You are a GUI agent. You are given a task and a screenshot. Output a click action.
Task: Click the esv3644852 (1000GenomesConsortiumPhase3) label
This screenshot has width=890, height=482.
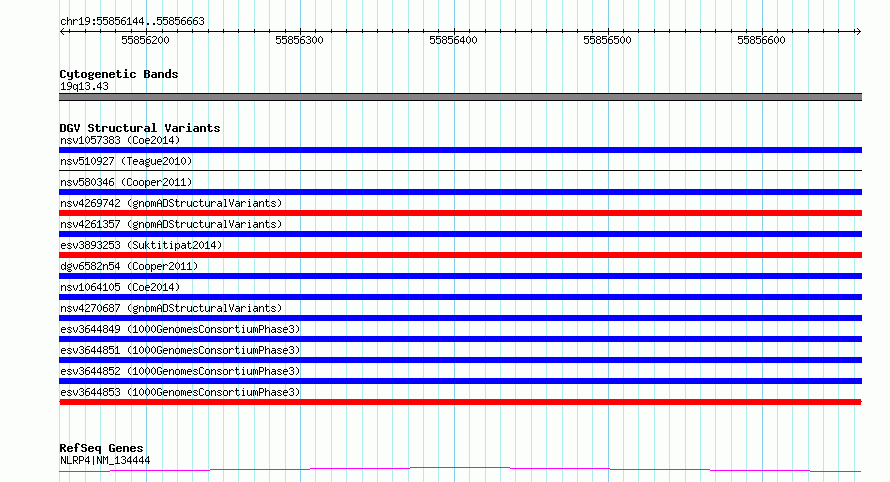[x=180, y=371]
